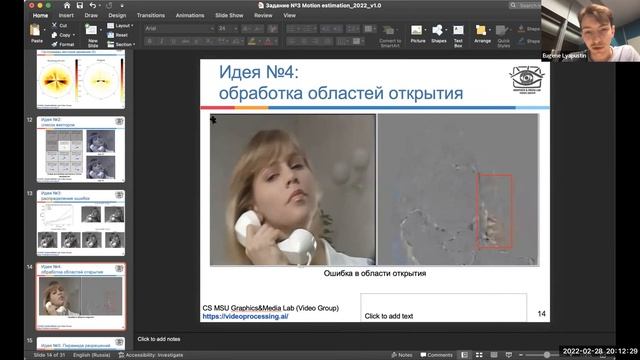Click the Paste clipboard icon

(36, 30)
